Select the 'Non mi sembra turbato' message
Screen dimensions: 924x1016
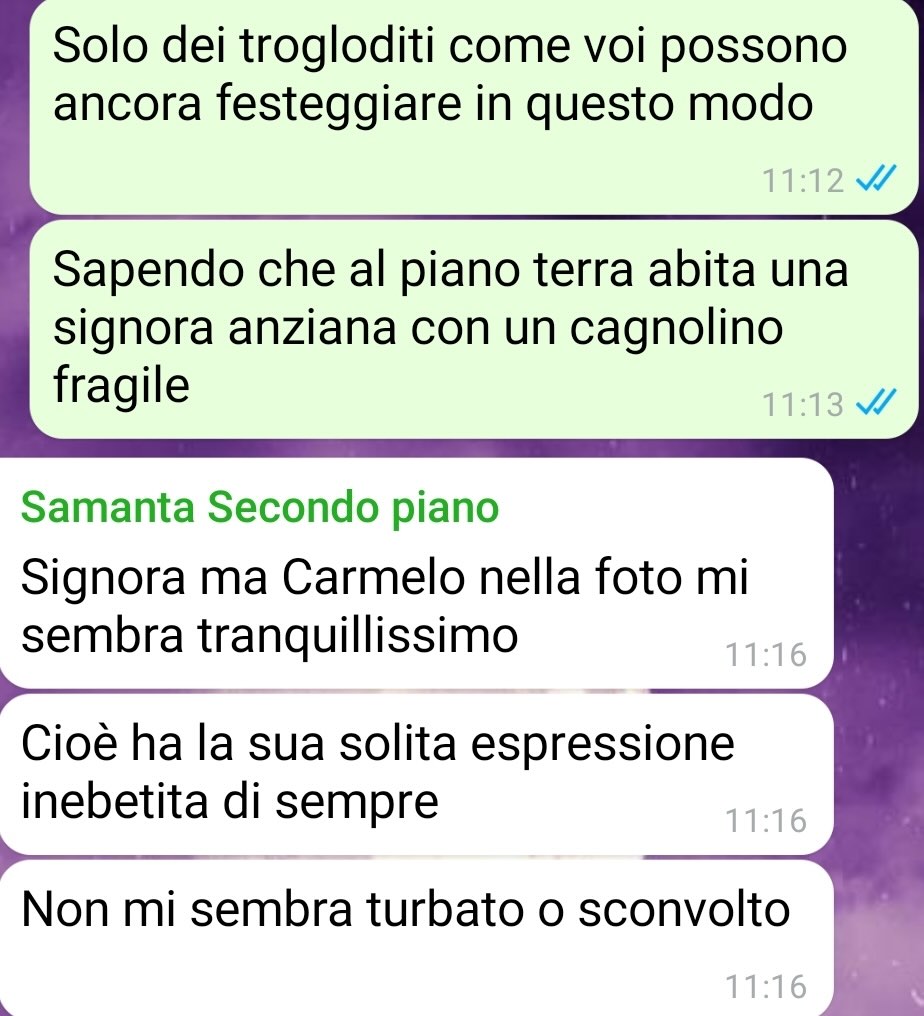pos(416,938)
